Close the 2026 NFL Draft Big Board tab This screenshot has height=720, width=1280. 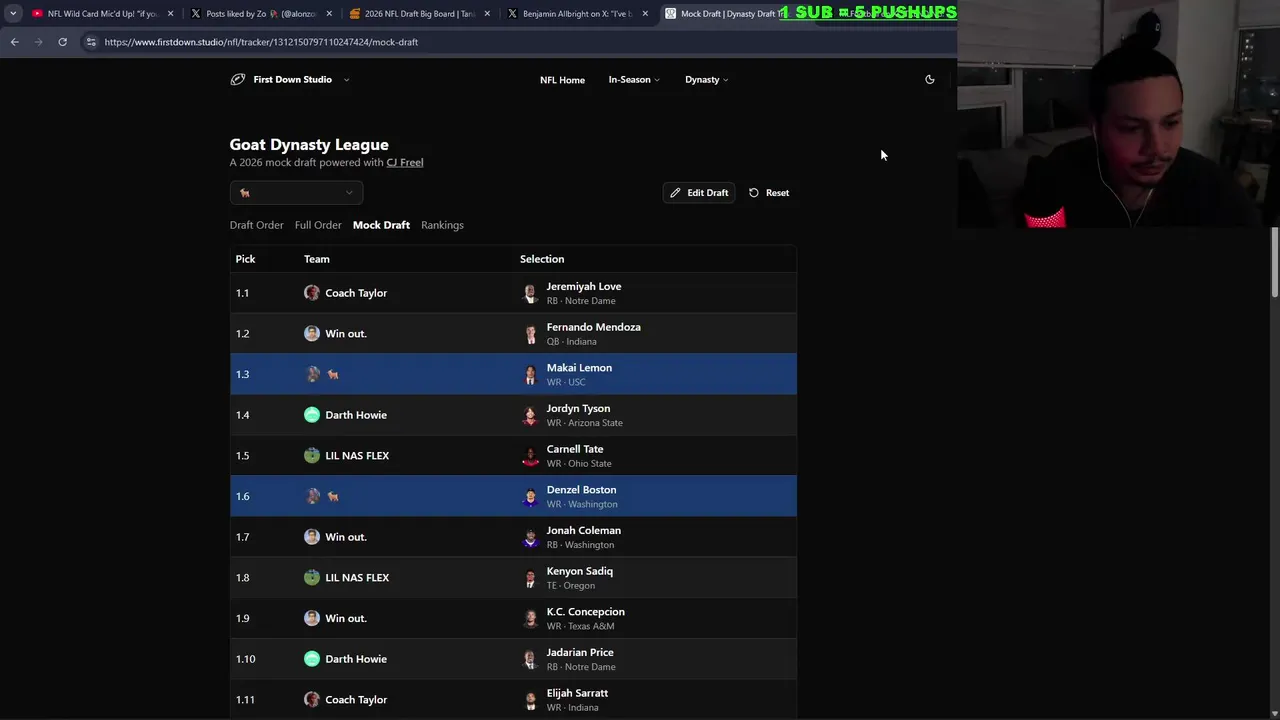click(487, 14)
